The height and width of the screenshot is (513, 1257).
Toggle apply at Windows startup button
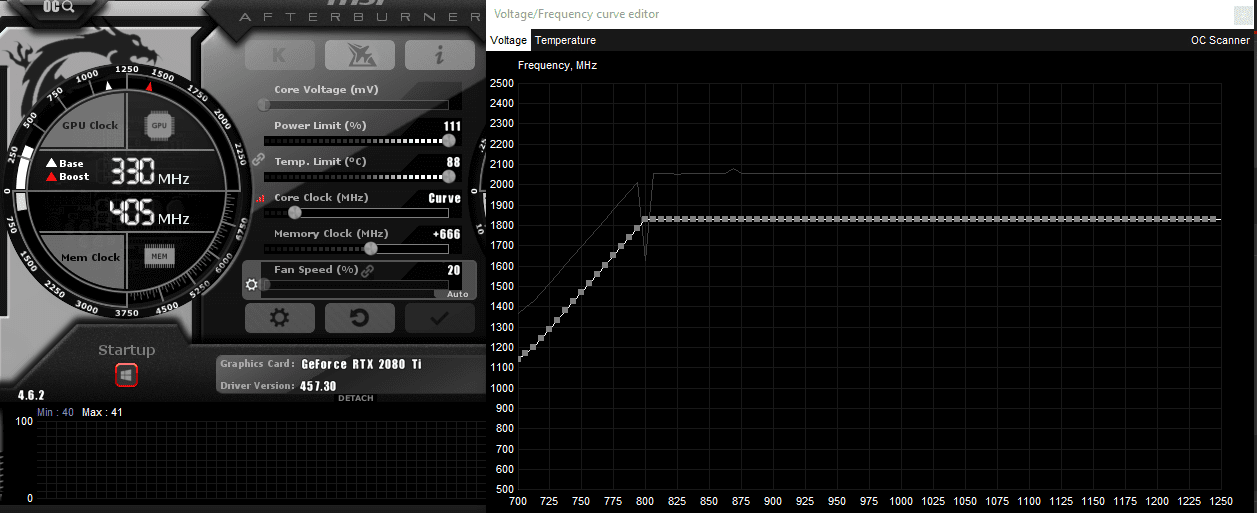point(126,375)
